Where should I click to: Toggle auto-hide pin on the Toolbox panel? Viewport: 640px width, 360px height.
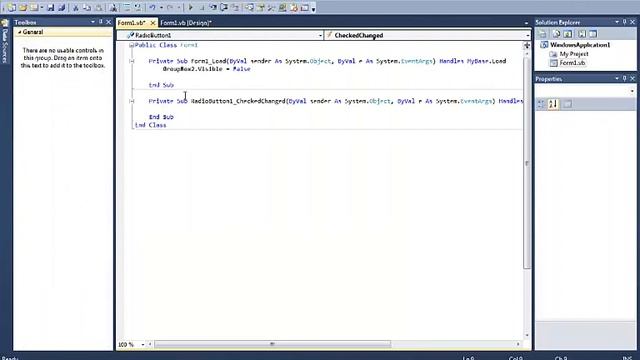(x=101, y=22)
